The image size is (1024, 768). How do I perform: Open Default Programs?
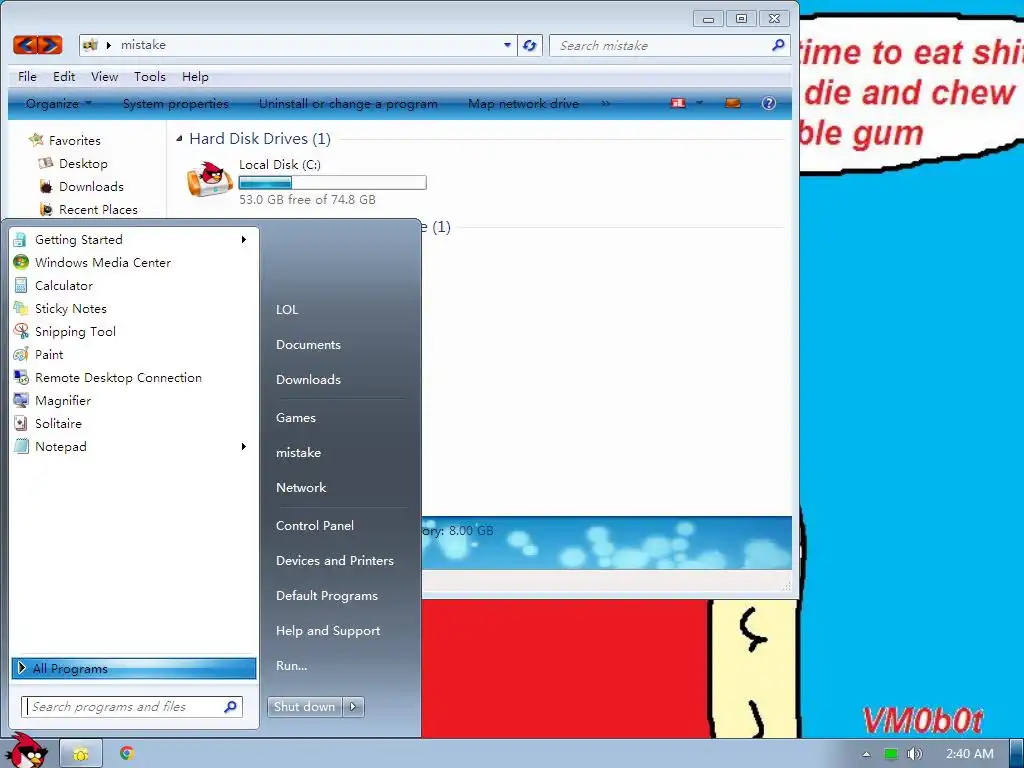pos(327,596)
